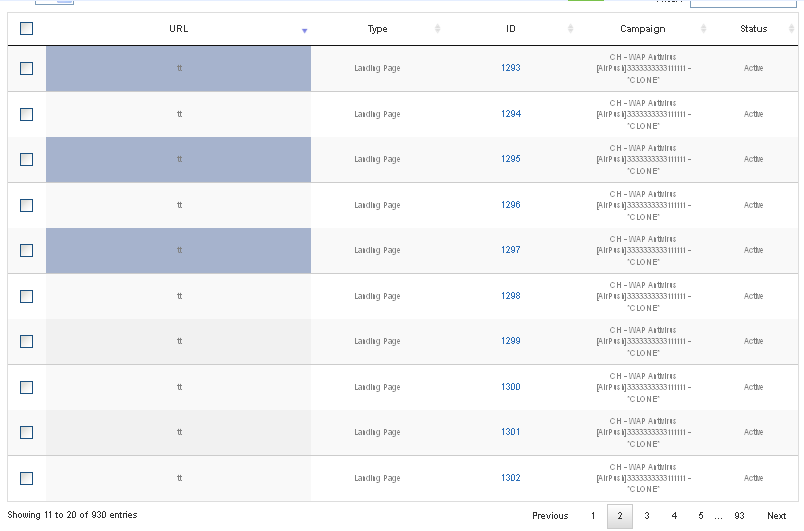Go to Next page of entries
The height and width of the screenshot is (531, 804).
[776, 516]
